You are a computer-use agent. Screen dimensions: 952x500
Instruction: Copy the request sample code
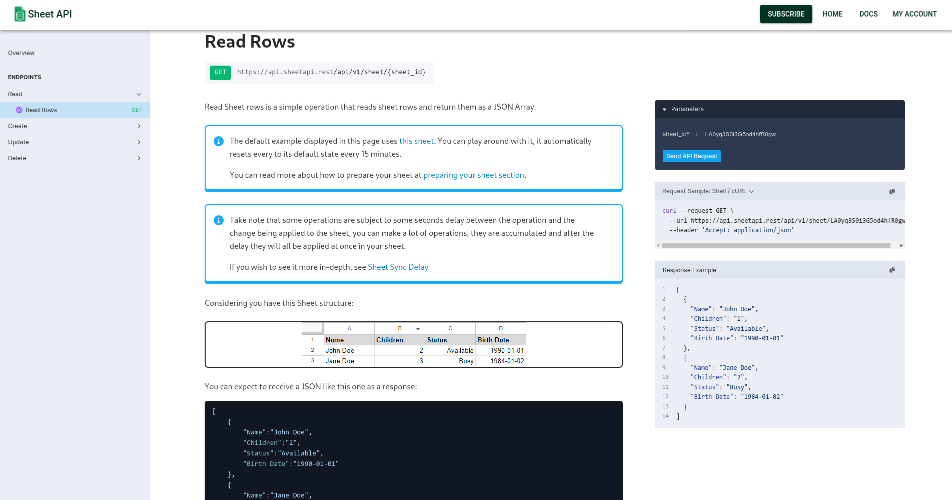pyautogui.click(x=892, y=191)
